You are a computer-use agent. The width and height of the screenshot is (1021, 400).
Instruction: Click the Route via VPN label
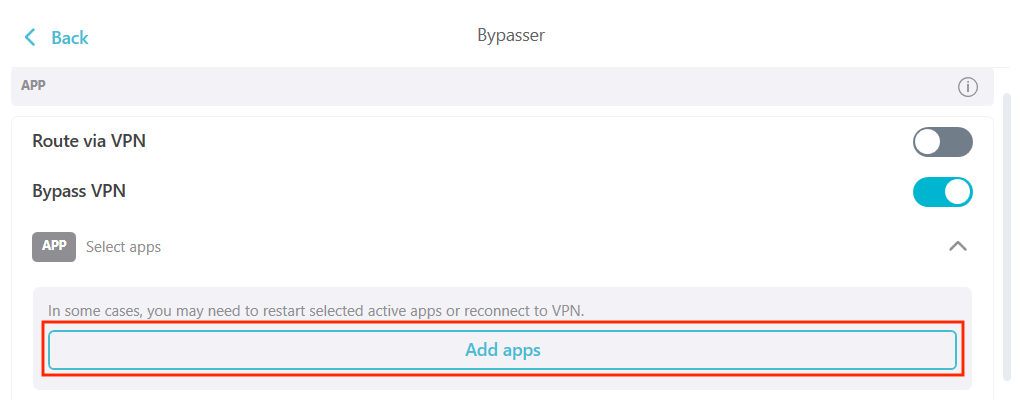pyautogui.click(x=89, y=142)
